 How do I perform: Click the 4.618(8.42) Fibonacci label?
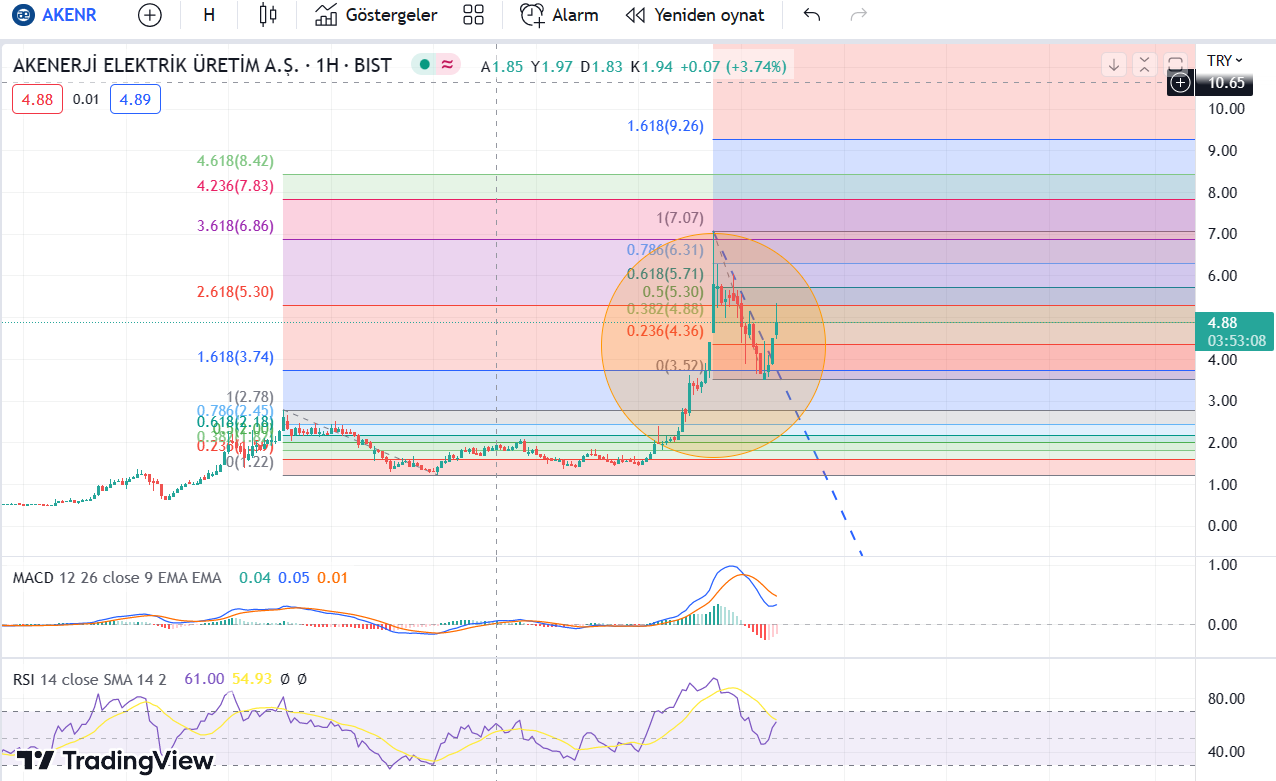pyautogui.click(x=236, y=161)
